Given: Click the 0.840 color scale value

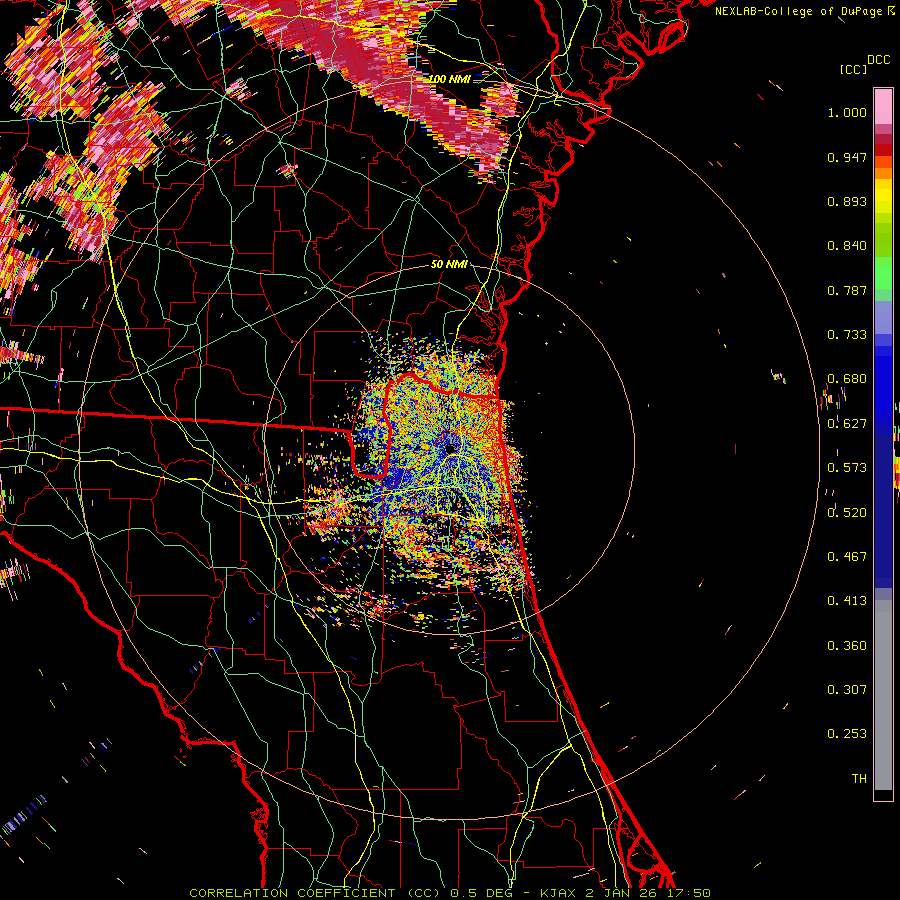Looking at the screenshot, I should (x=847, y=246).
